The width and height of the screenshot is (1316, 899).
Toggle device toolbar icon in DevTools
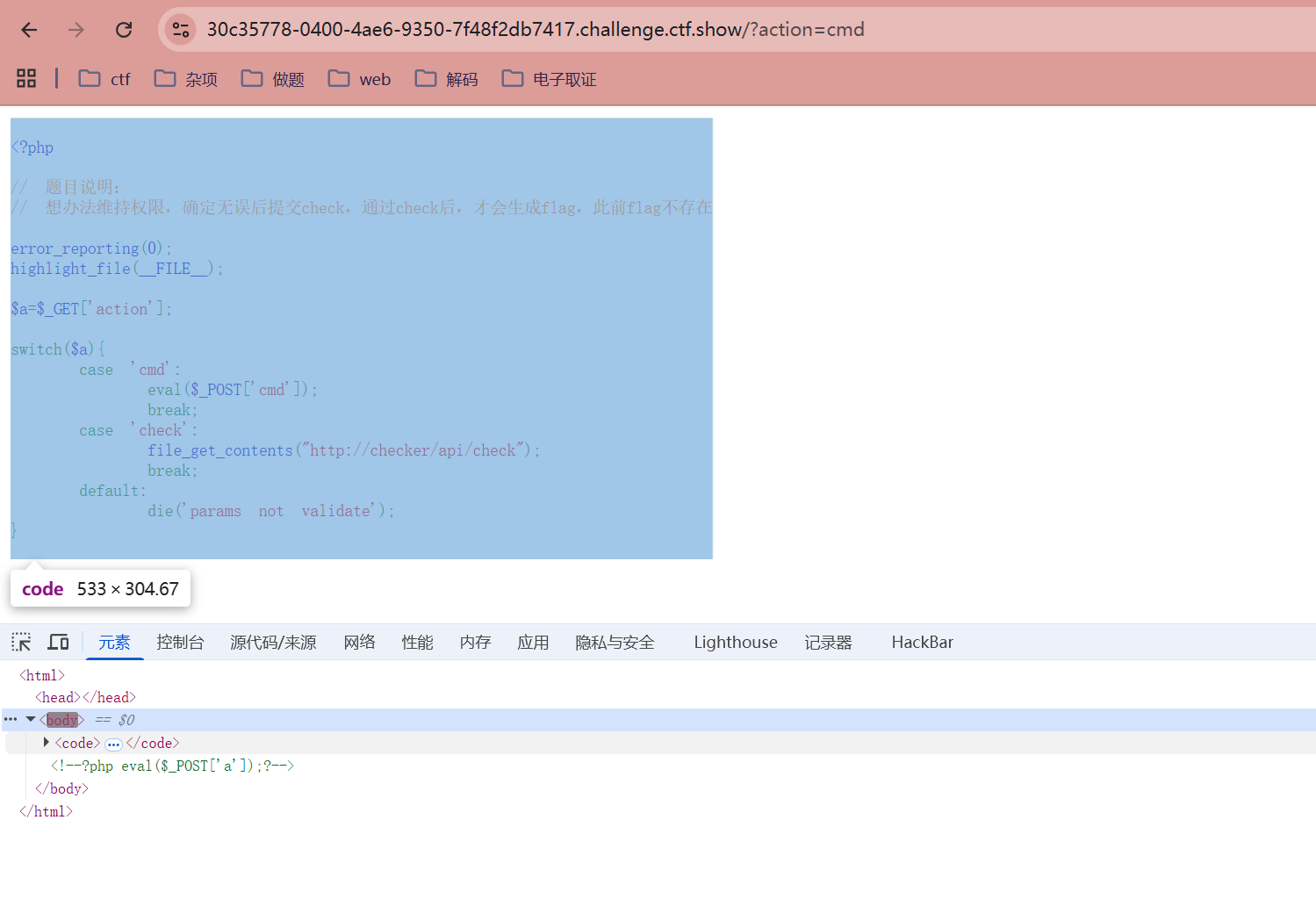pyautogui.click(x=58, y=642)
